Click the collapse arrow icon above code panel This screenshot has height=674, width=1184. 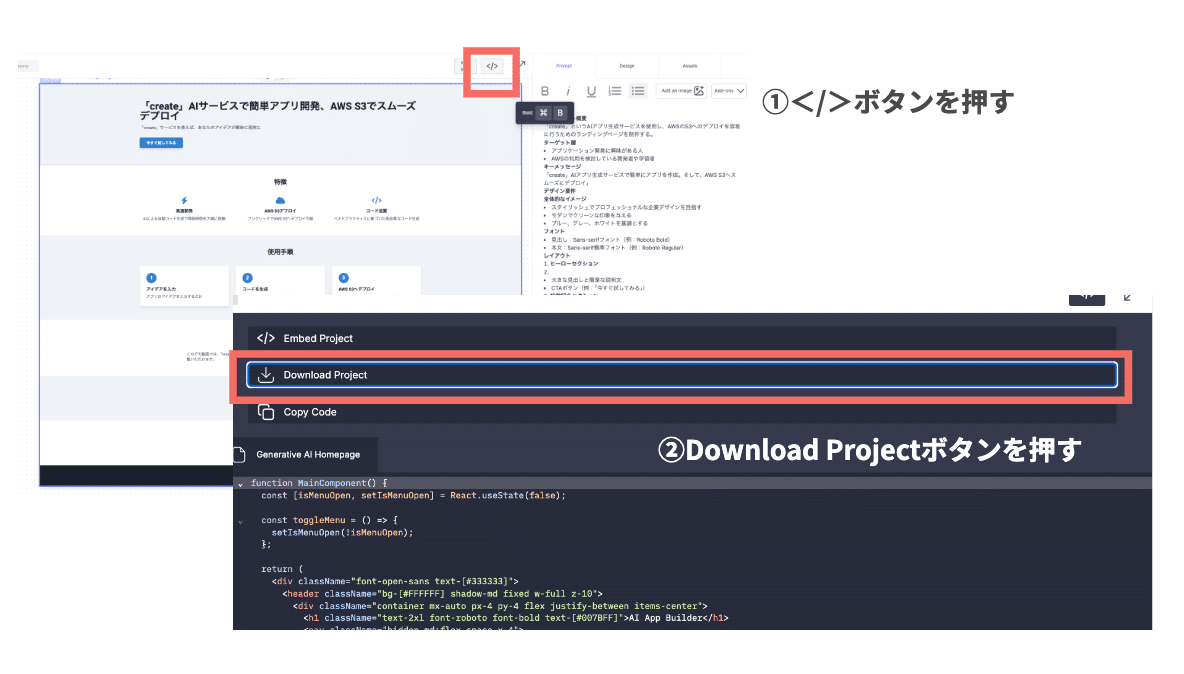1127,297
